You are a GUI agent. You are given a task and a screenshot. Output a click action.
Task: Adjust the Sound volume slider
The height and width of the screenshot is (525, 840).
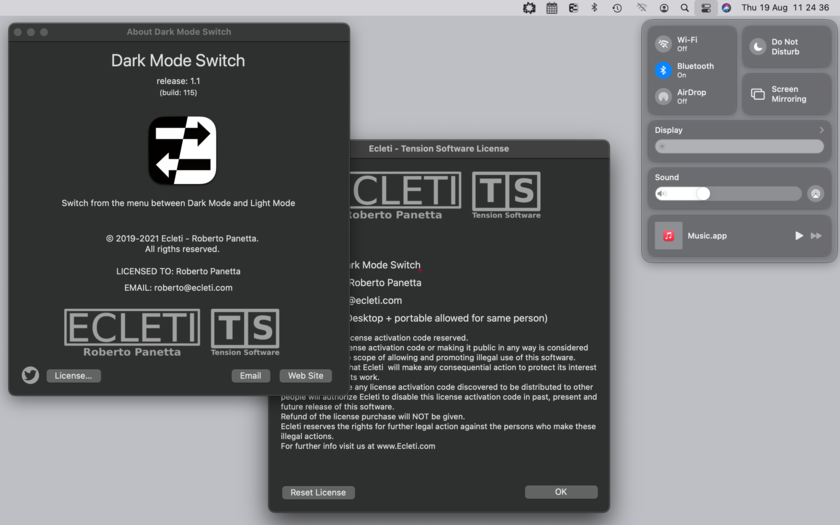tap(728, 193)
